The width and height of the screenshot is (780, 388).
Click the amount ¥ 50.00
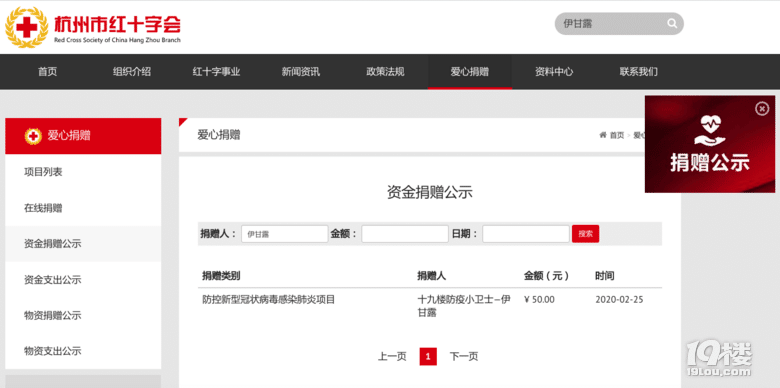pyautogui.click(x=539, y=300)
